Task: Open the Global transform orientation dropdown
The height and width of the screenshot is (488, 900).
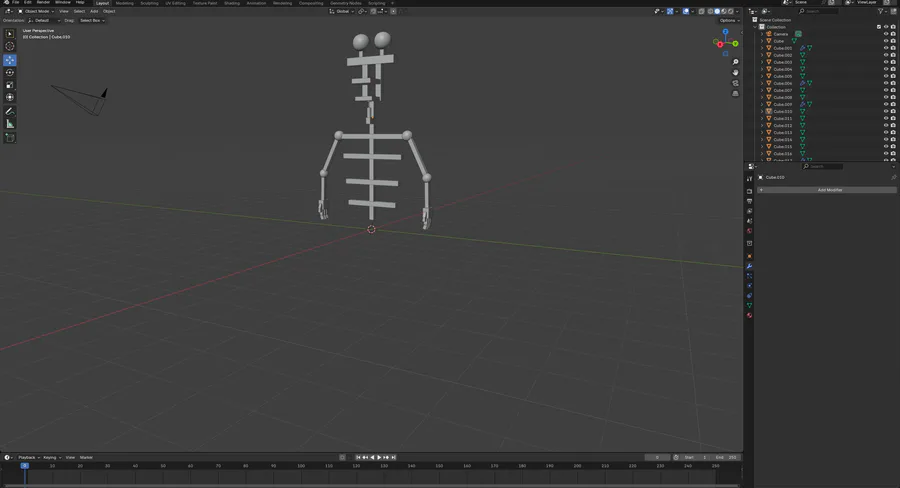Action: point(342,11)
